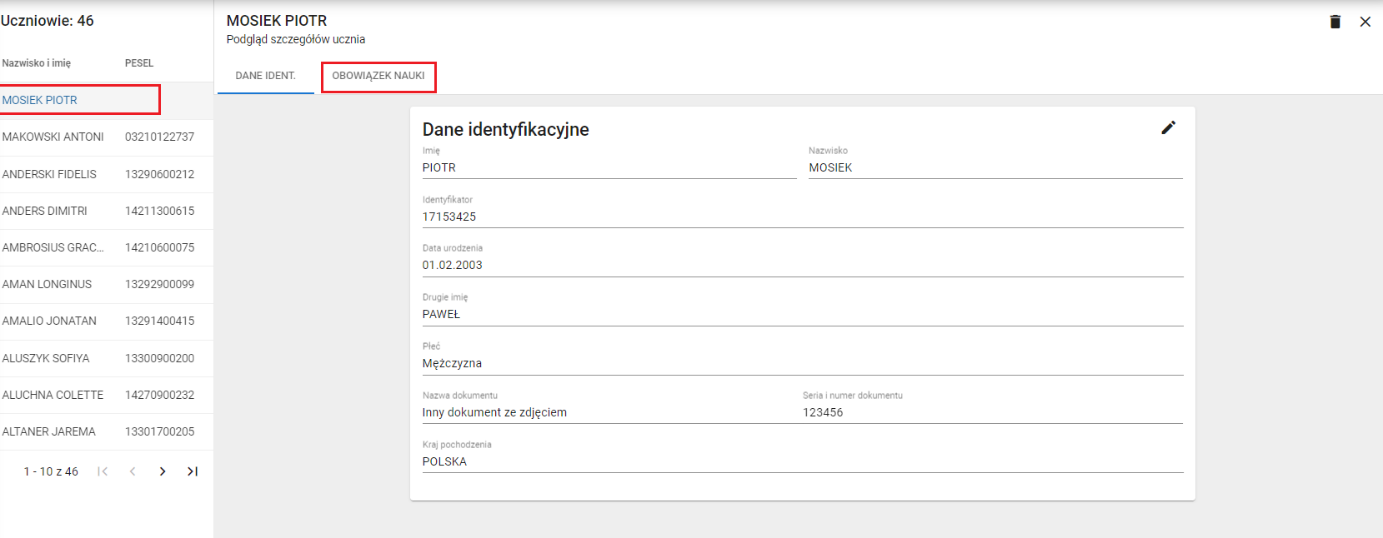
Task: Go to previous page arrow
Action: click(132, 471)
